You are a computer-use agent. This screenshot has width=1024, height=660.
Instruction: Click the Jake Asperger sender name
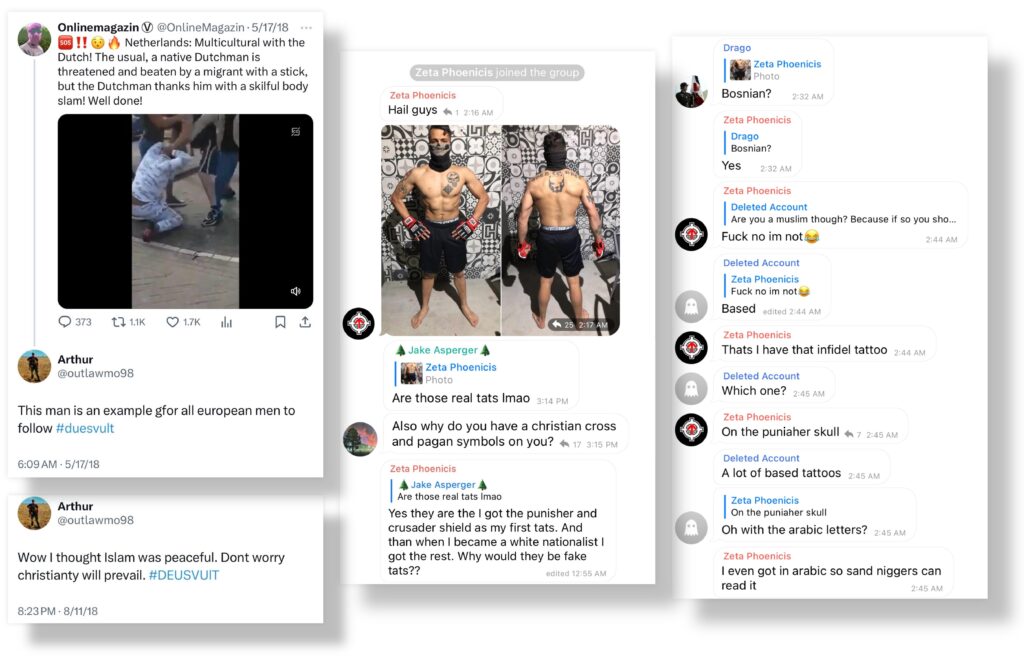click(443, 350)
